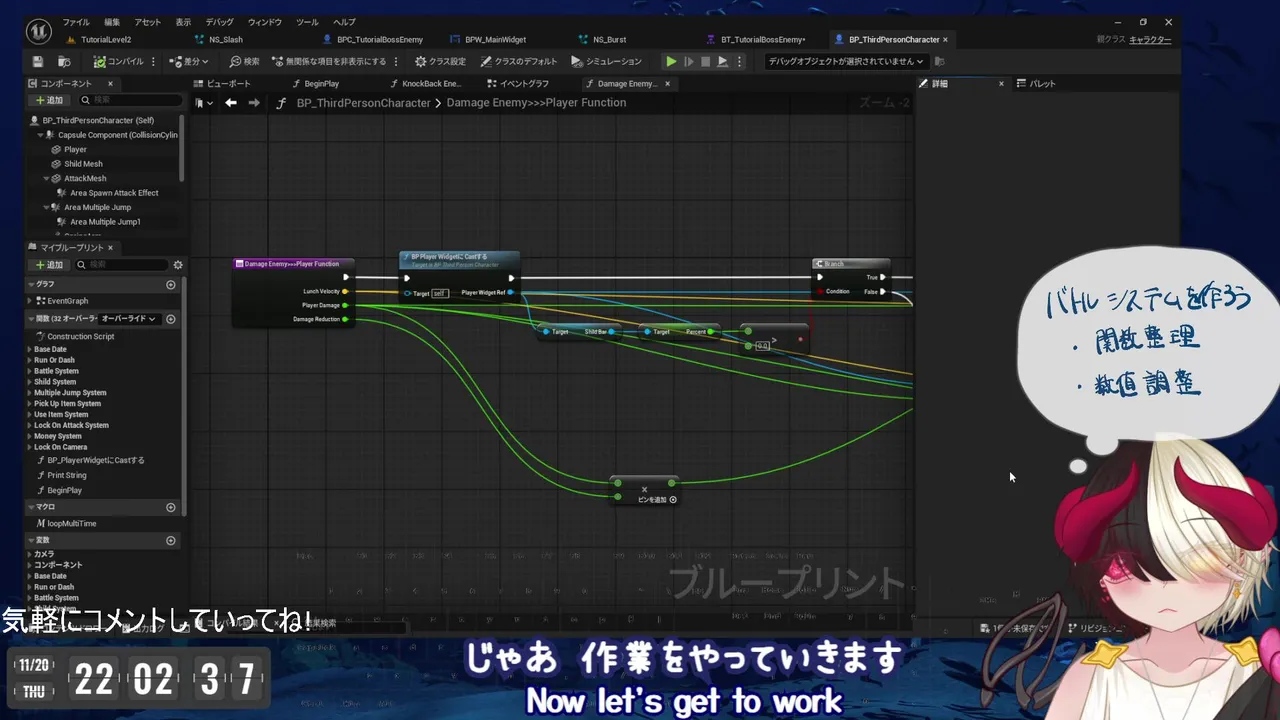Open デバッグ menu
1280x720 pixels.
219,22
